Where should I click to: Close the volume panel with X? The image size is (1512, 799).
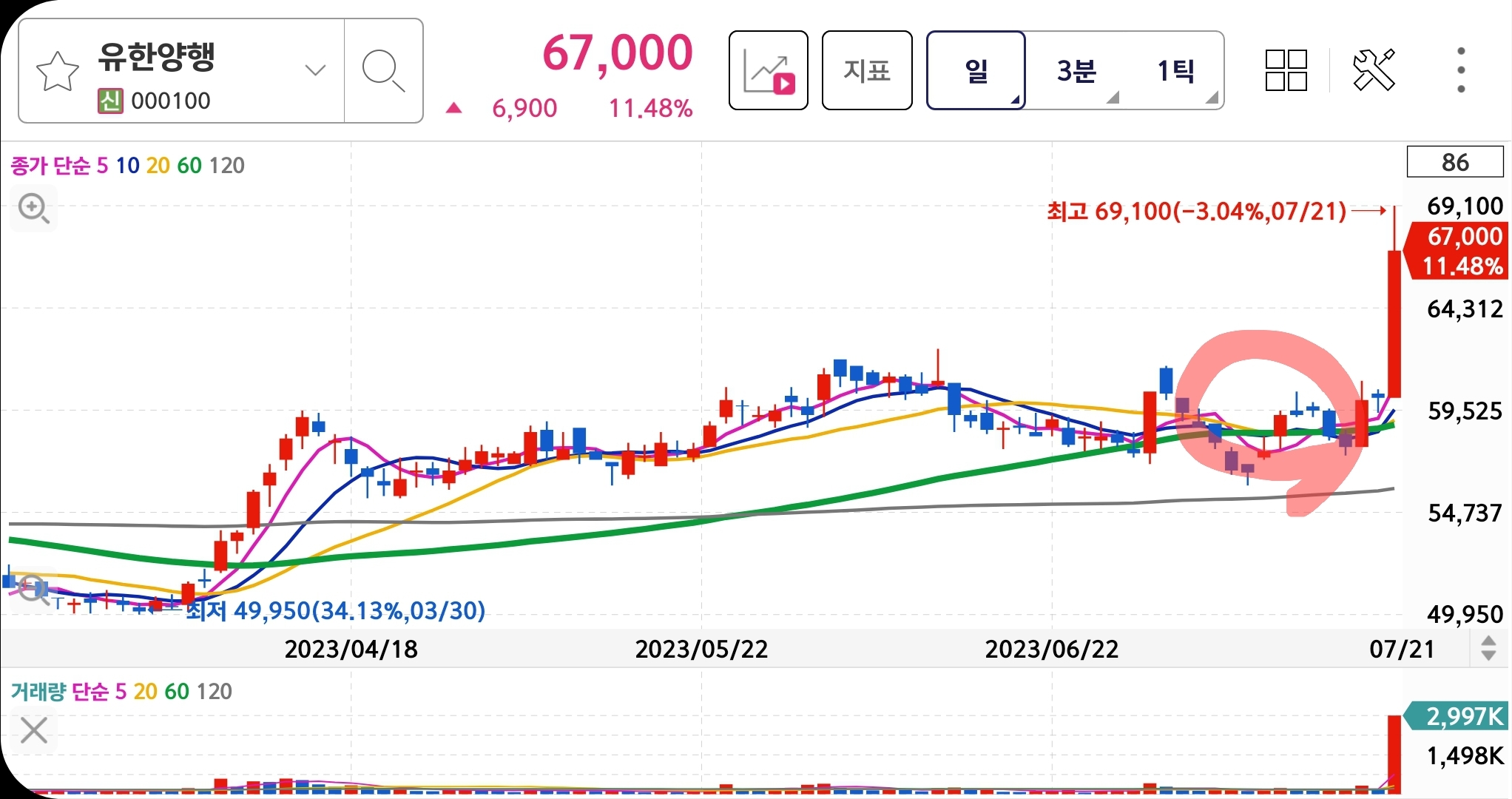coord(33,731)
